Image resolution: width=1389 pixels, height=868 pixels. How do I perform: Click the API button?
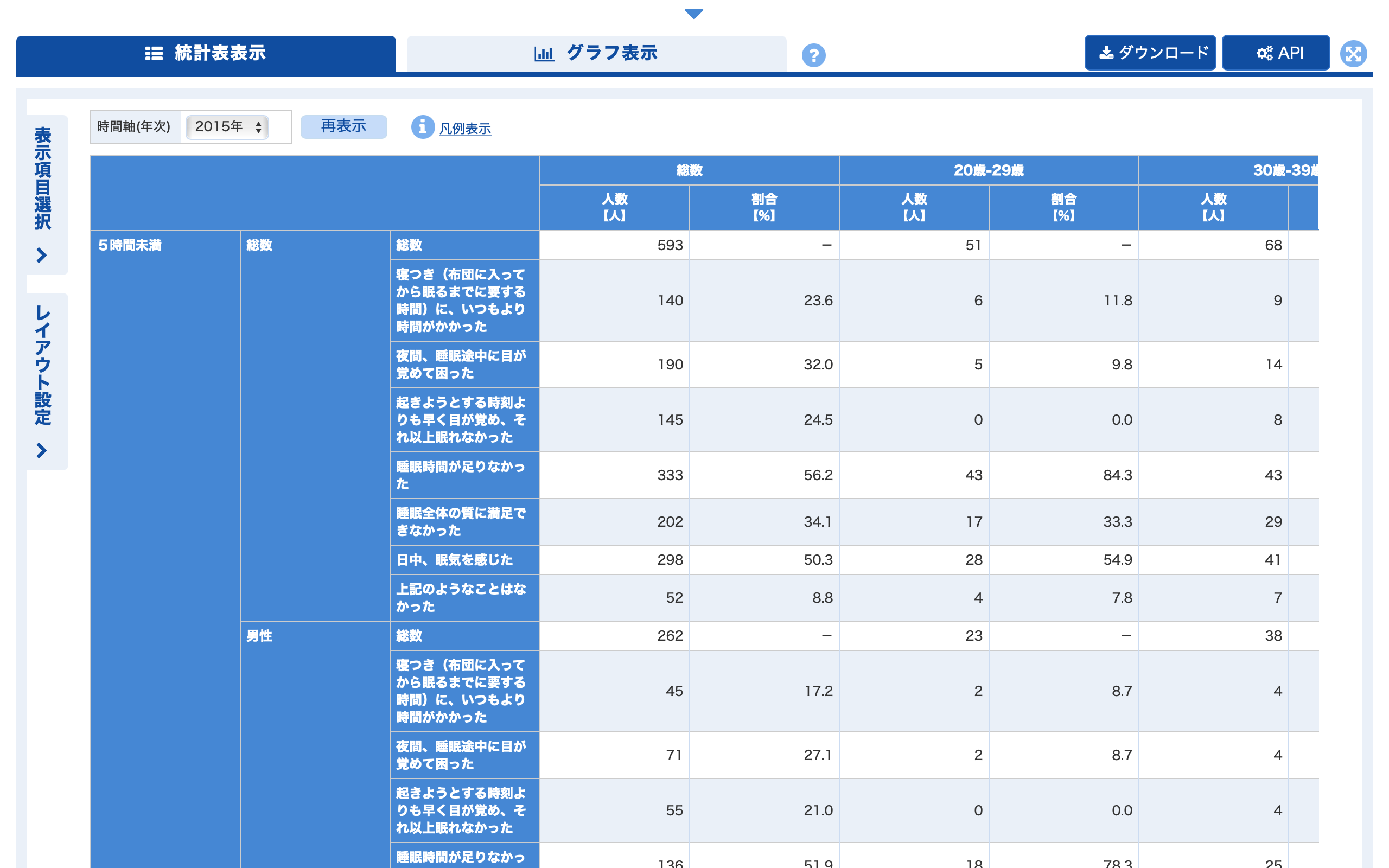(1276, 53)
